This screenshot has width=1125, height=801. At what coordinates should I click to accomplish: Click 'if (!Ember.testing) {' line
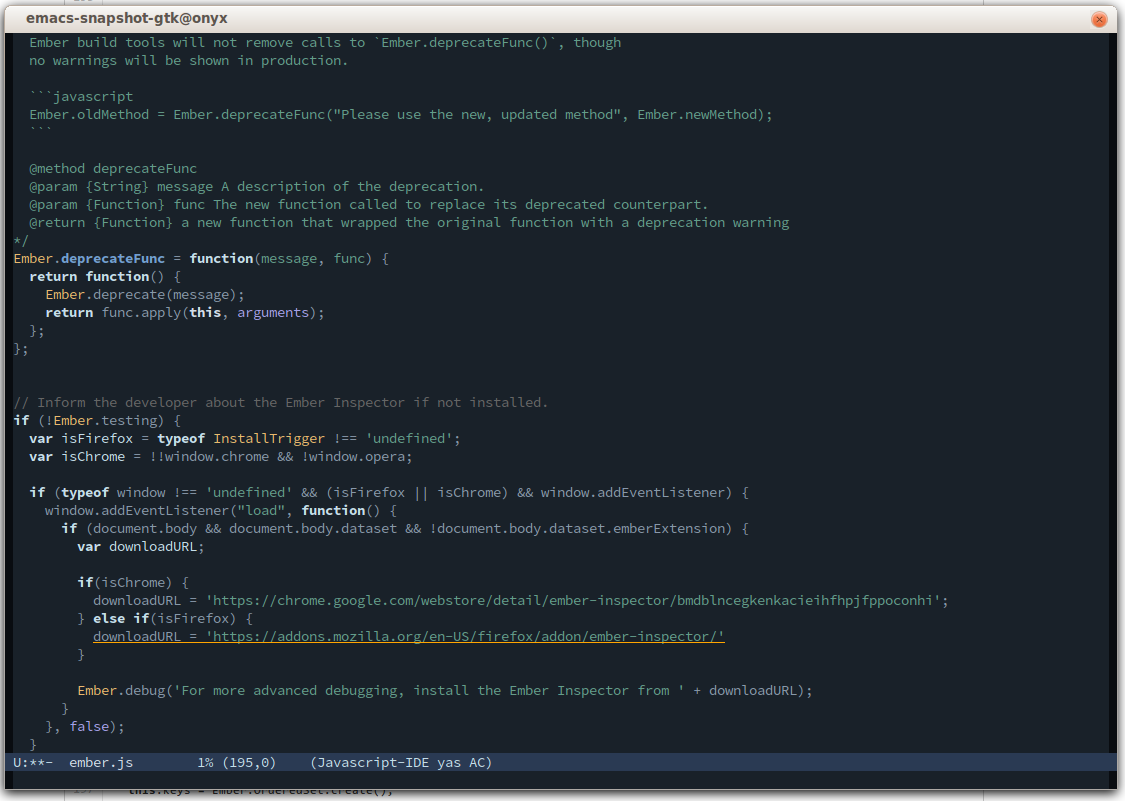[97, 421]
